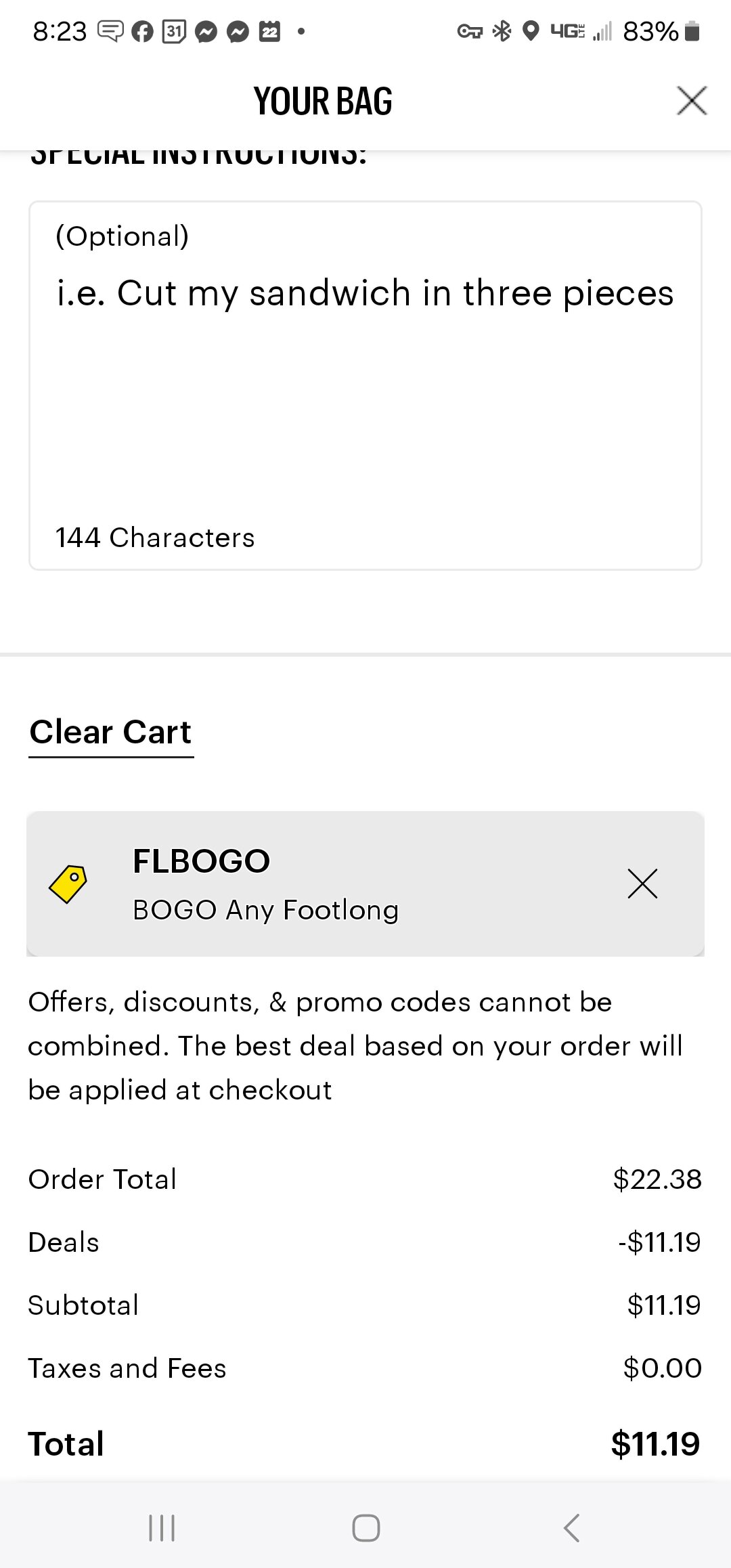Remove the FLBOGO promo code
The height and width of the screenshot is (1568, 731).
pyautogui.click(x=642, y=884)
